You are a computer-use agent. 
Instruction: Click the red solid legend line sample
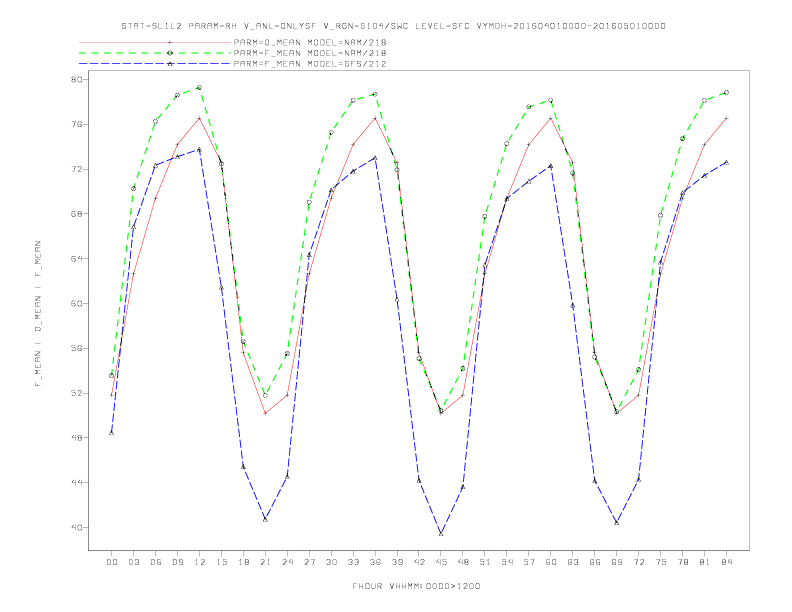(155, 42)
